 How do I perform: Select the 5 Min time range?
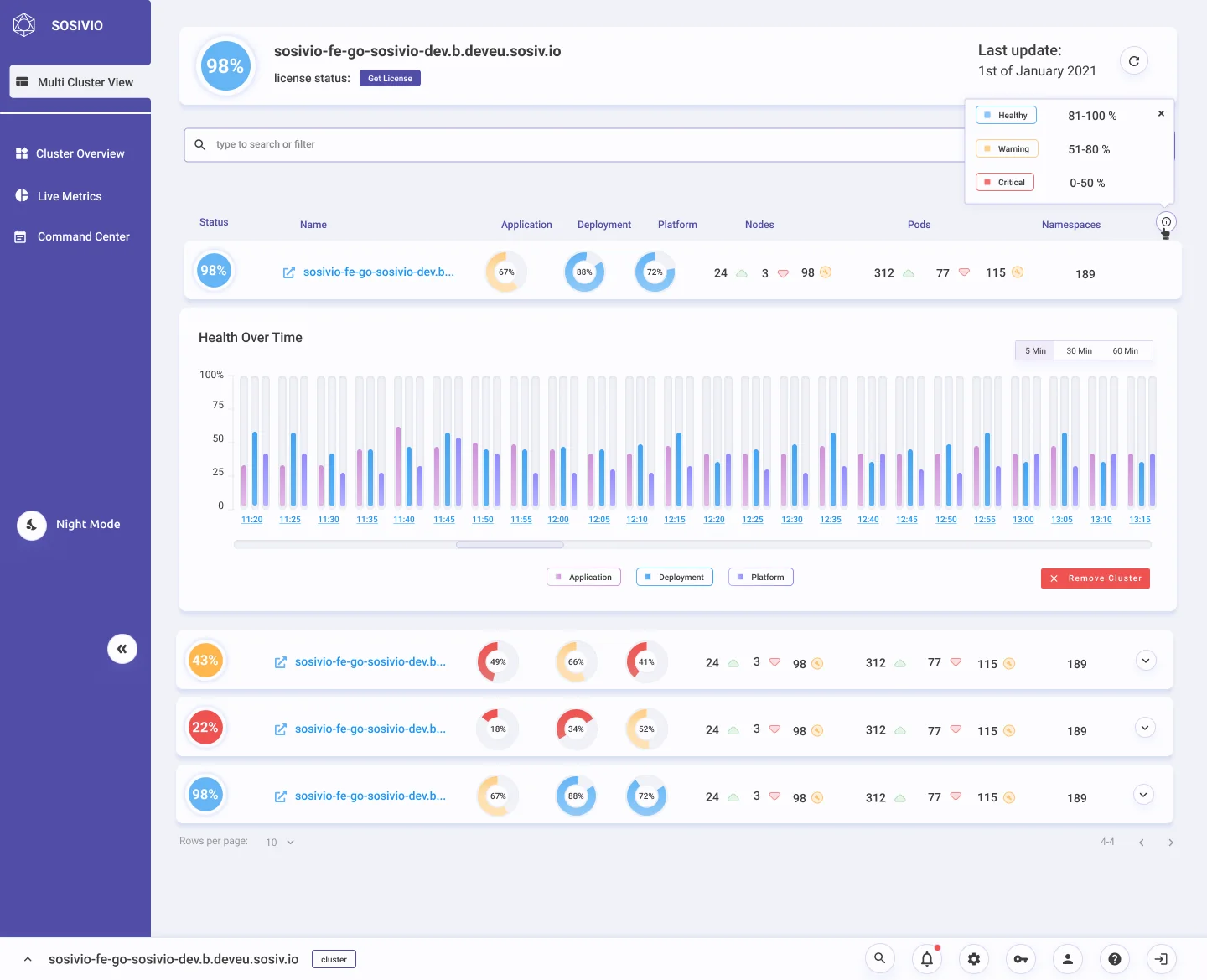click(x=1035, y=351)
